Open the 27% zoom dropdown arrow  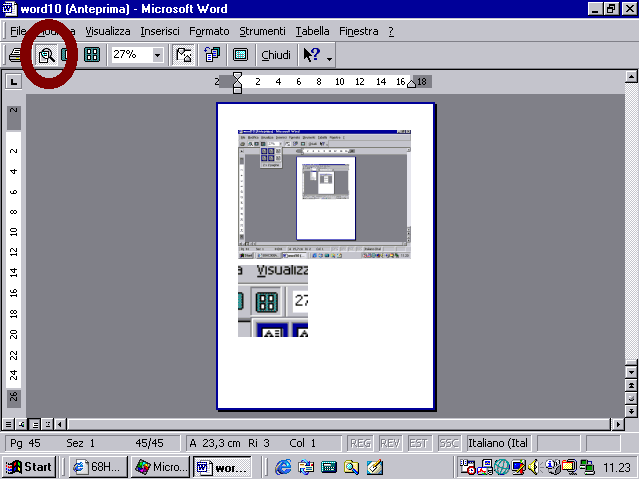click(x=158, y=55)
